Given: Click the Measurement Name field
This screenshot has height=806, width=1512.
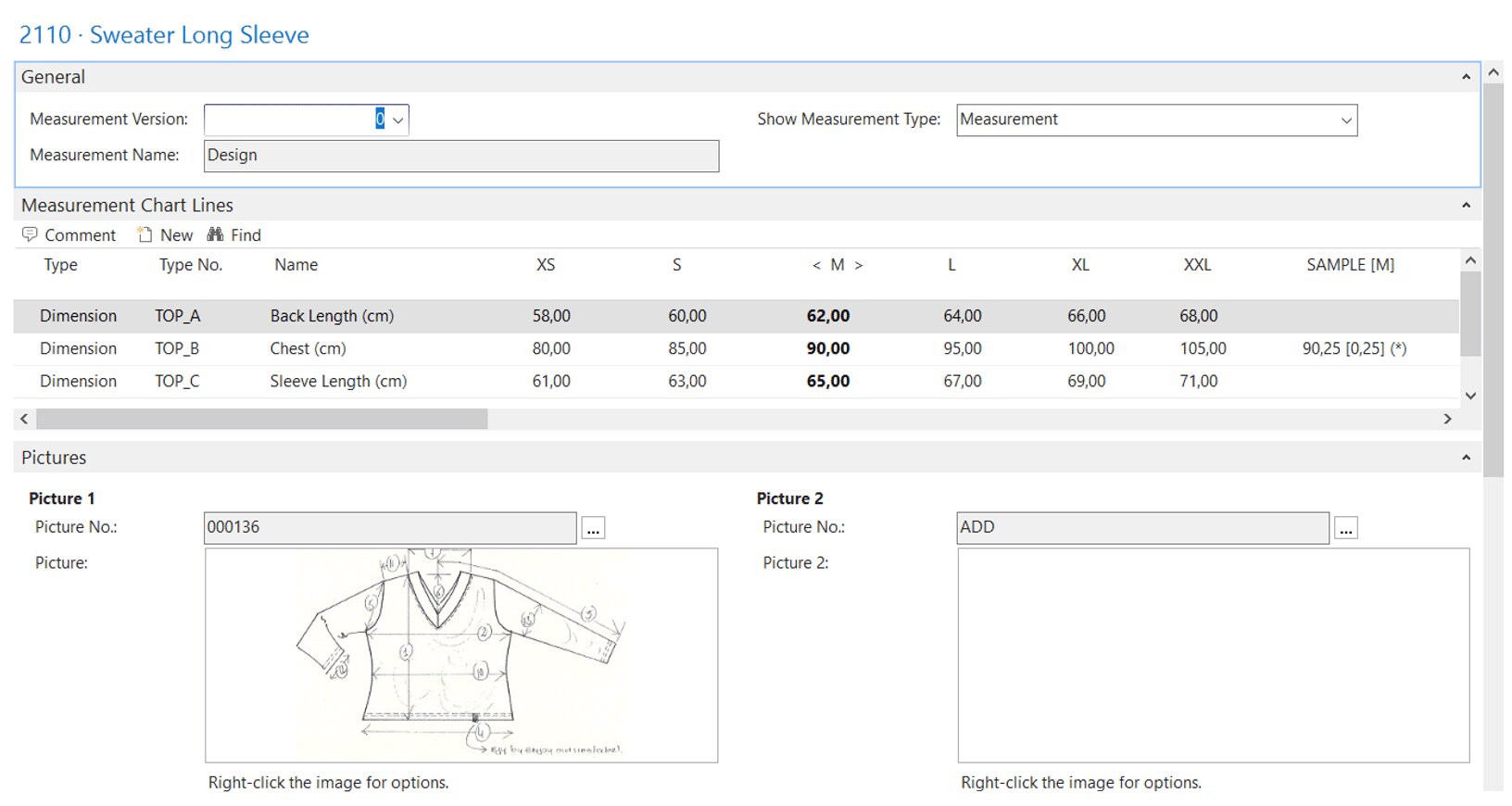Looking at the screenshot, I should point(460,156).
